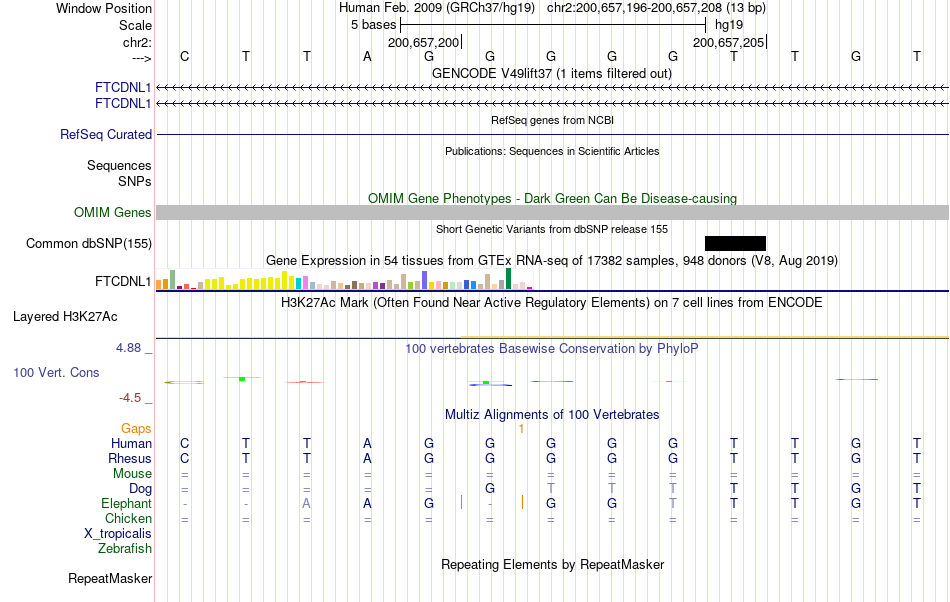
Task: Open the Layered H3K27Ac track label
Action: (65, 317)
